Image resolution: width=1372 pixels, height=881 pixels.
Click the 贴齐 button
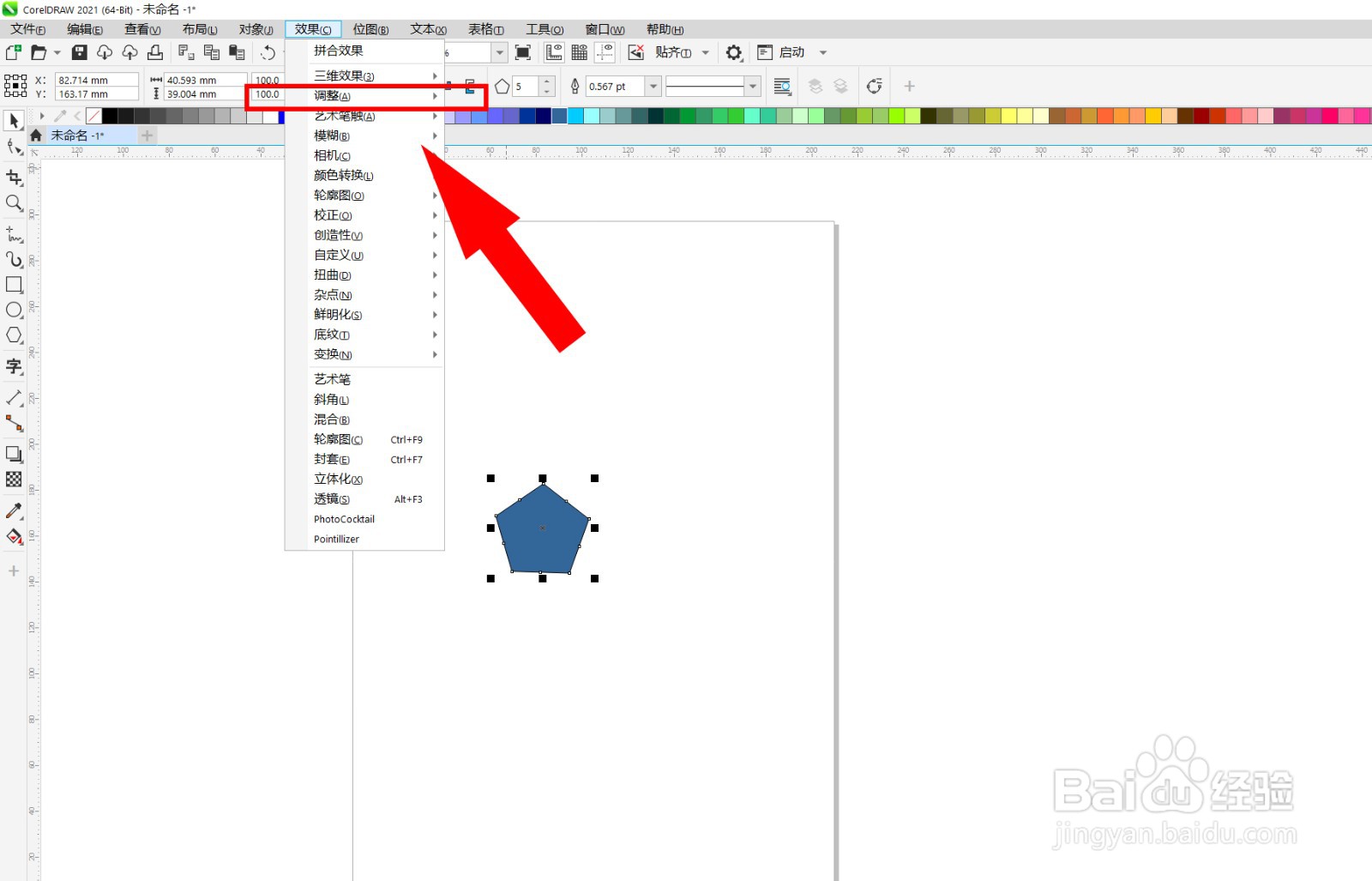(x=673, y=52)
